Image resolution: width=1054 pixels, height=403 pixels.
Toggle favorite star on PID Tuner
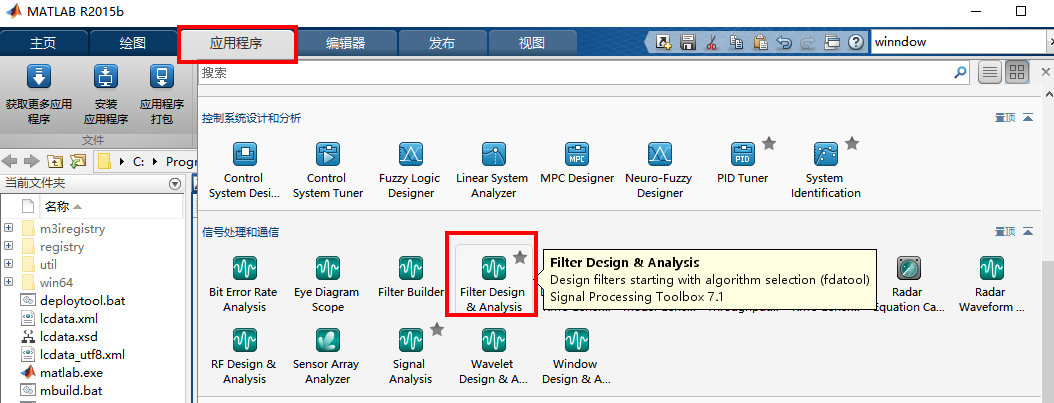[769, 142]
